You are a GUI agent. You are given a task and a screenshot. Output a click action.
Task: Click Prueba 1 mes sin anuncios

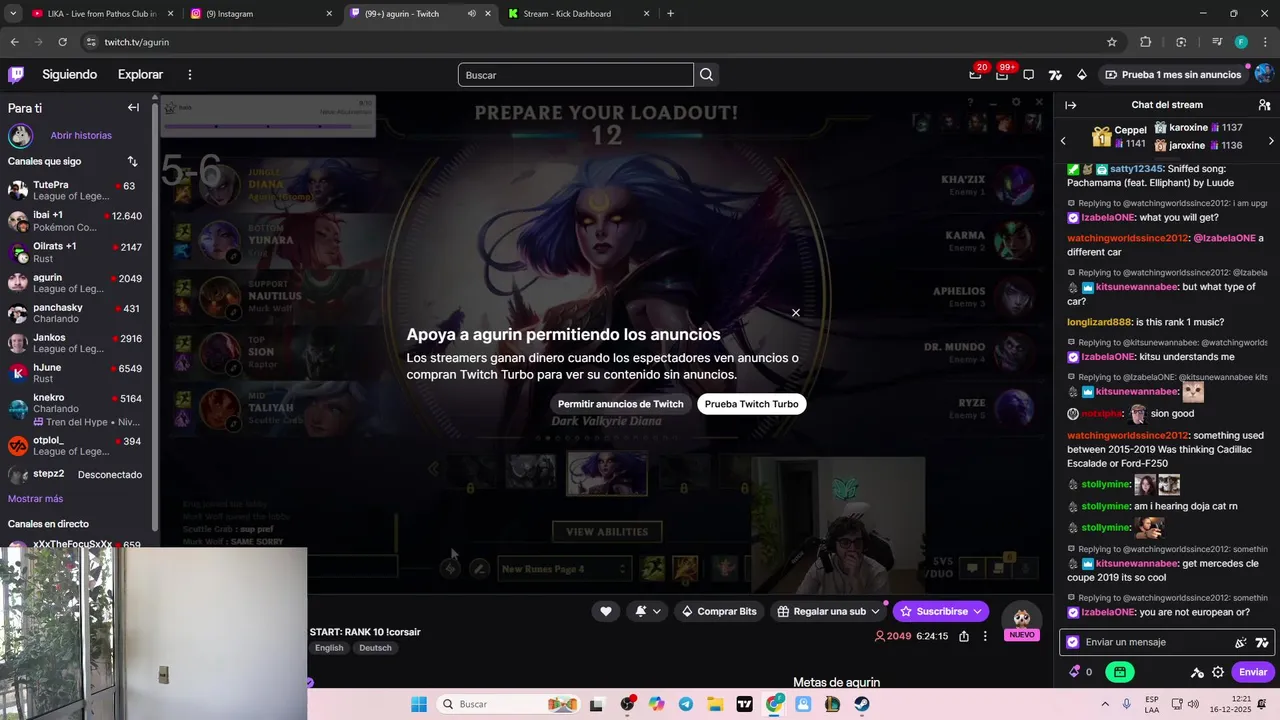[x=1172, y=75]
